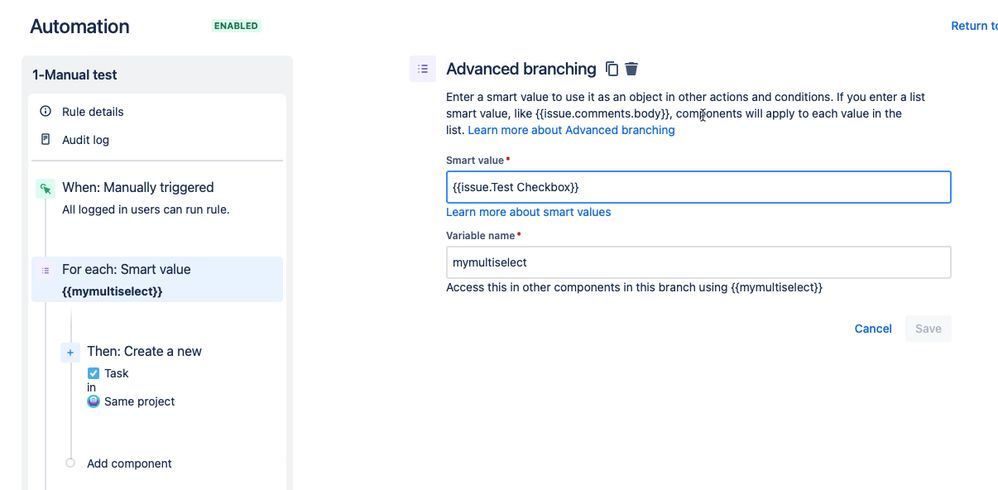Open Learn more about Advanced branching link
Screen dimensions: 998x490
[x=571, y=130]
